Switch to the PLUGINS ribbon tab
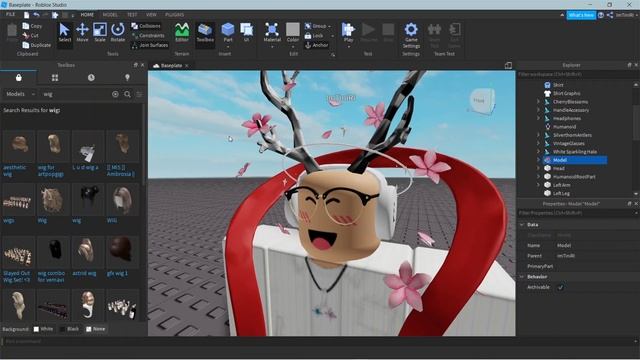This screenshot has height=360, width=640. [174, 15]
